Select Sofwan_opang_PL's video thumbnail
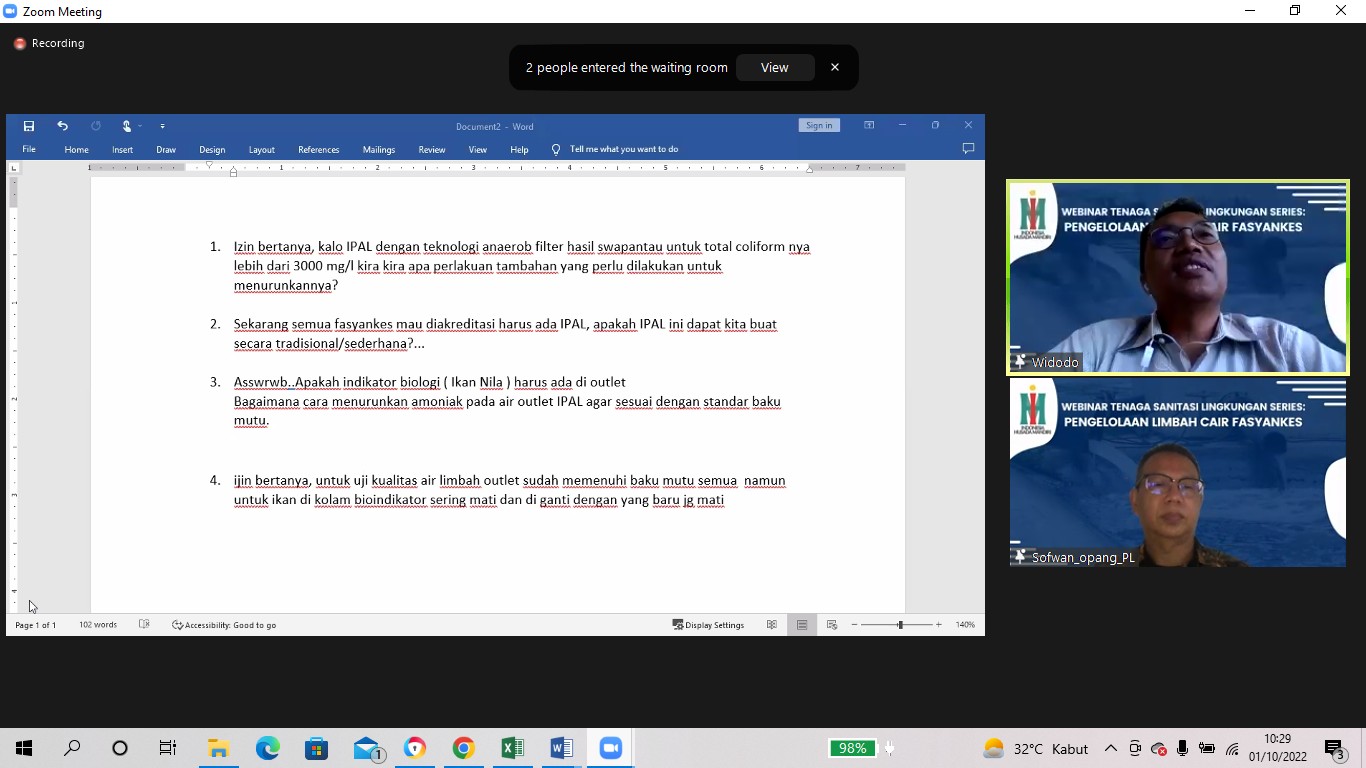1366x768 pixels. click(x=1178, y=473)
